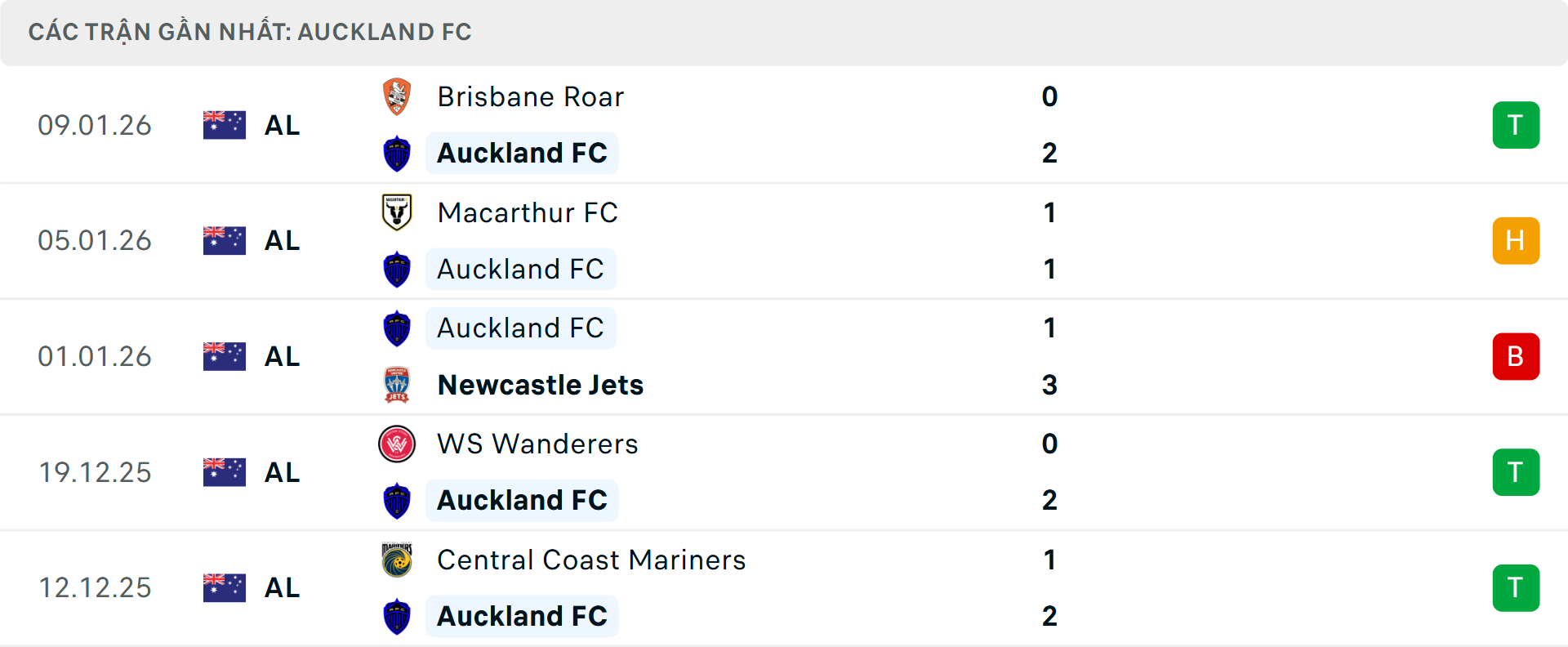Click the AL league label for 01.01.26
The image size is (1568, 647).
pyautogui.click(x=283, y=356)
